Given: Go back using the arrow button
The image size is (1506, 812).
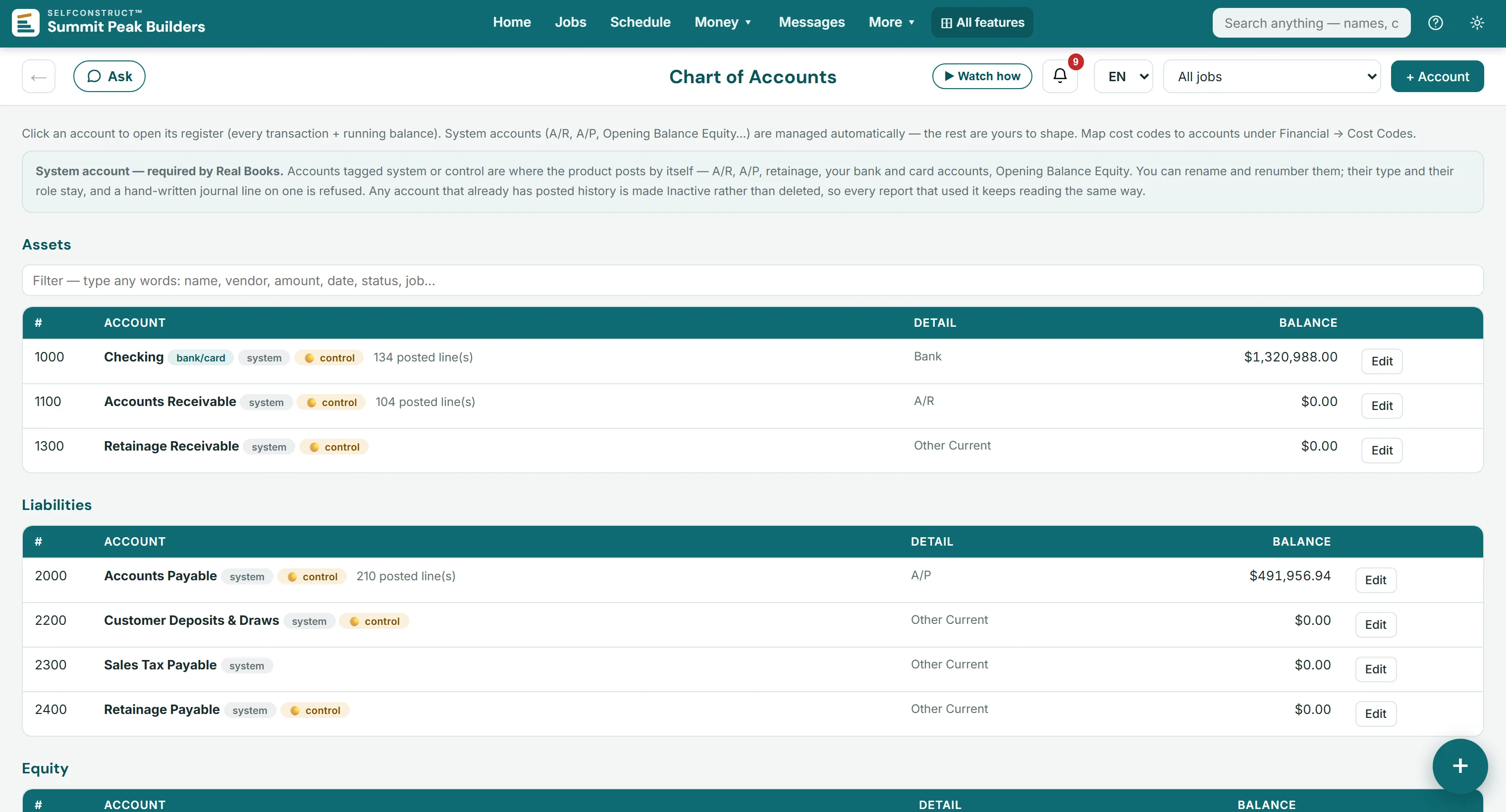Looking at the screenshot, I should pos(39,76).
